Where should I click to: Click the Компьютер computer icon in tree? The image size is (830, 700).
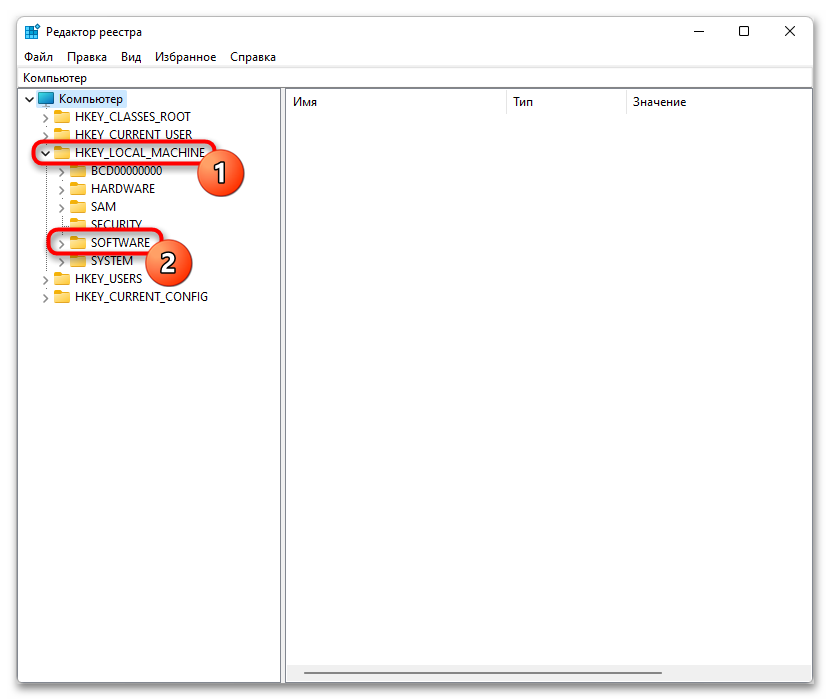(46, 99)
